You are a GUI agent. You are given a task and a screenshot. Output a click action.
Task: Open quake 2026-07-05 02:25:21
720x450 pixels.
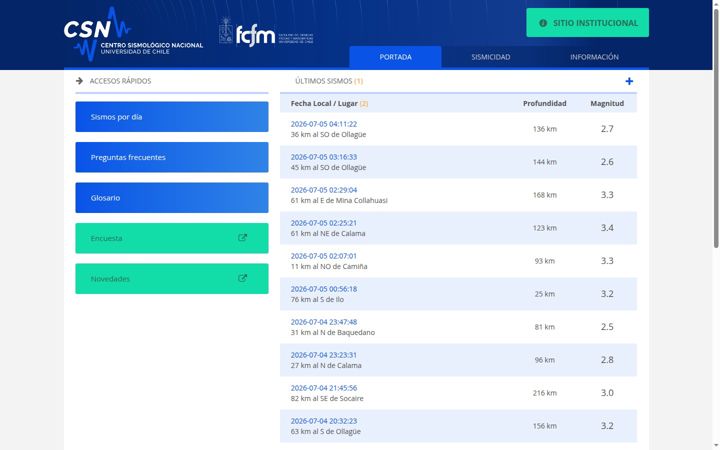[x=324, y=223]
